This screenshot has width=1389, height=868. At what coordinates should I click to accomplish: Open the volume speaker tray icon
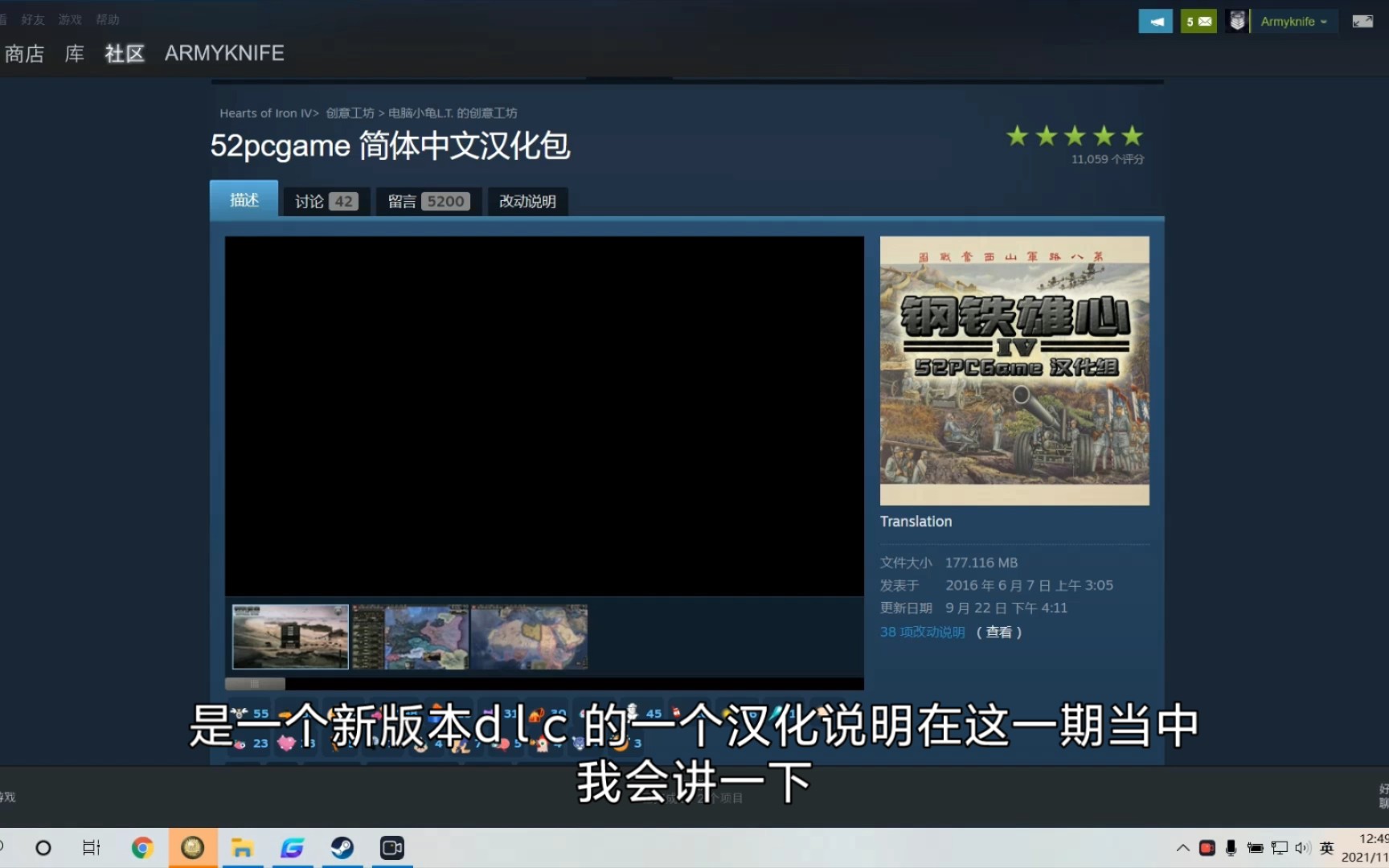tap(1303, 848)
